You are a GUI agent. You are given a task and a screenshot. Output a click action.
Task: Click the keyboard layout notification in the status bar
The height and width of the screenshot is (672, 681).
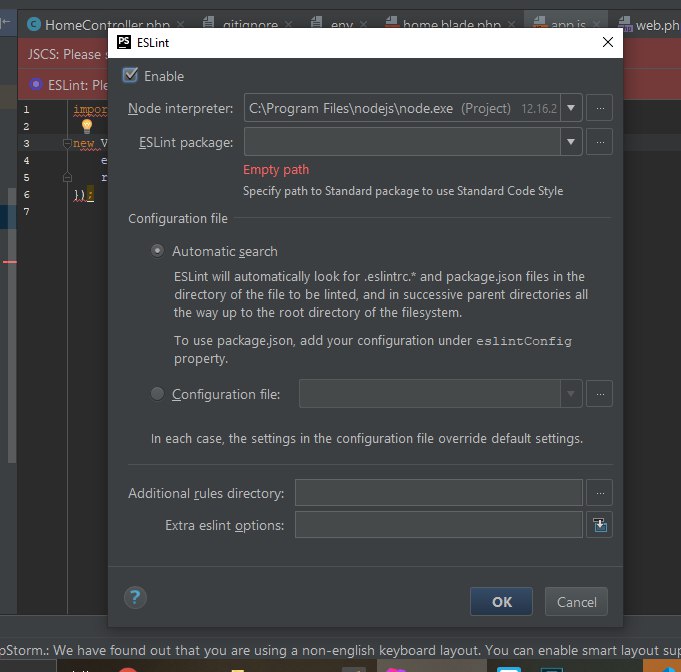340,650
